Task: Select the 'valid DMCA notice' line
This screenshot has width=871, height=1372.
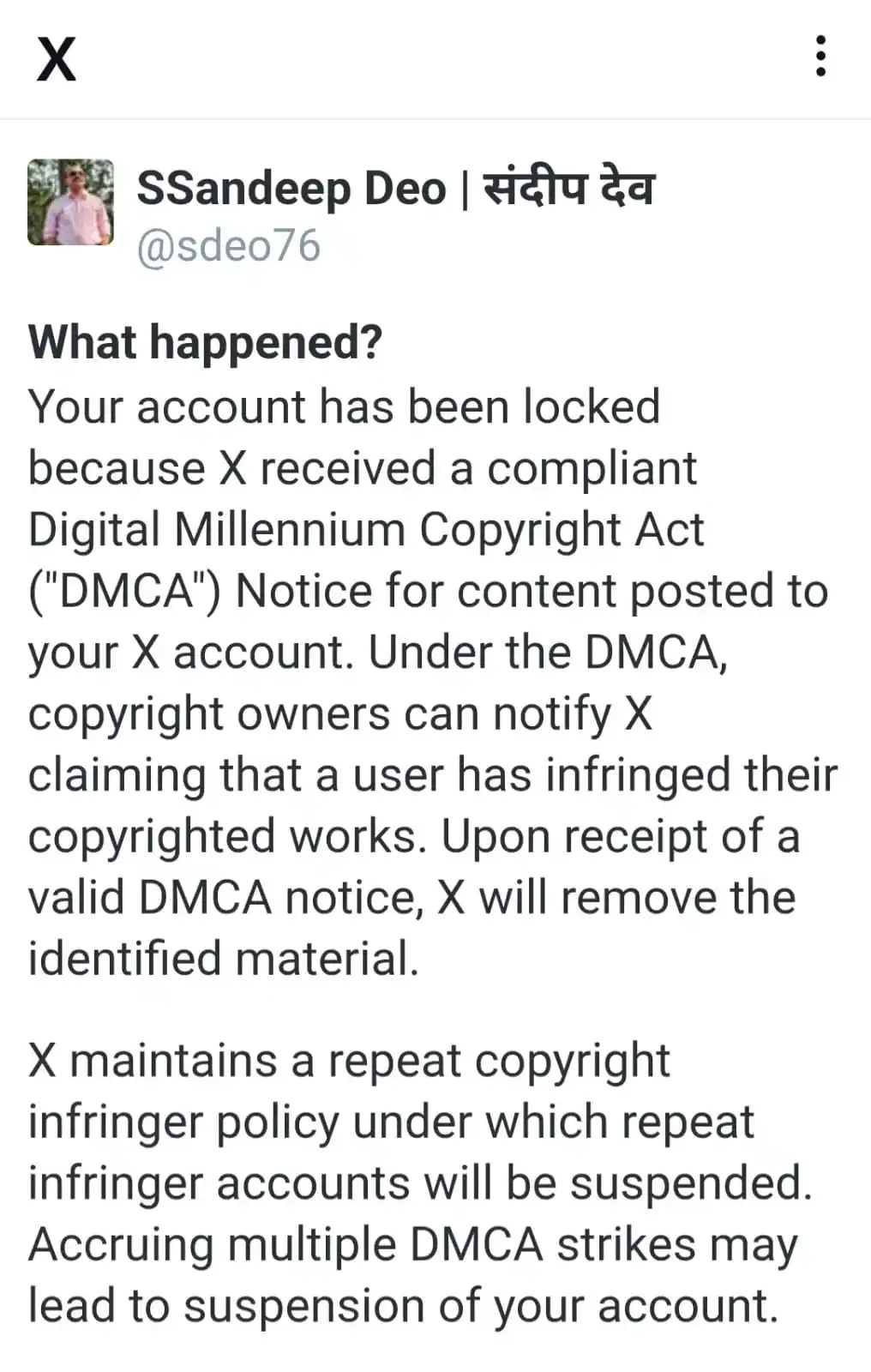Action: [412, 898]
